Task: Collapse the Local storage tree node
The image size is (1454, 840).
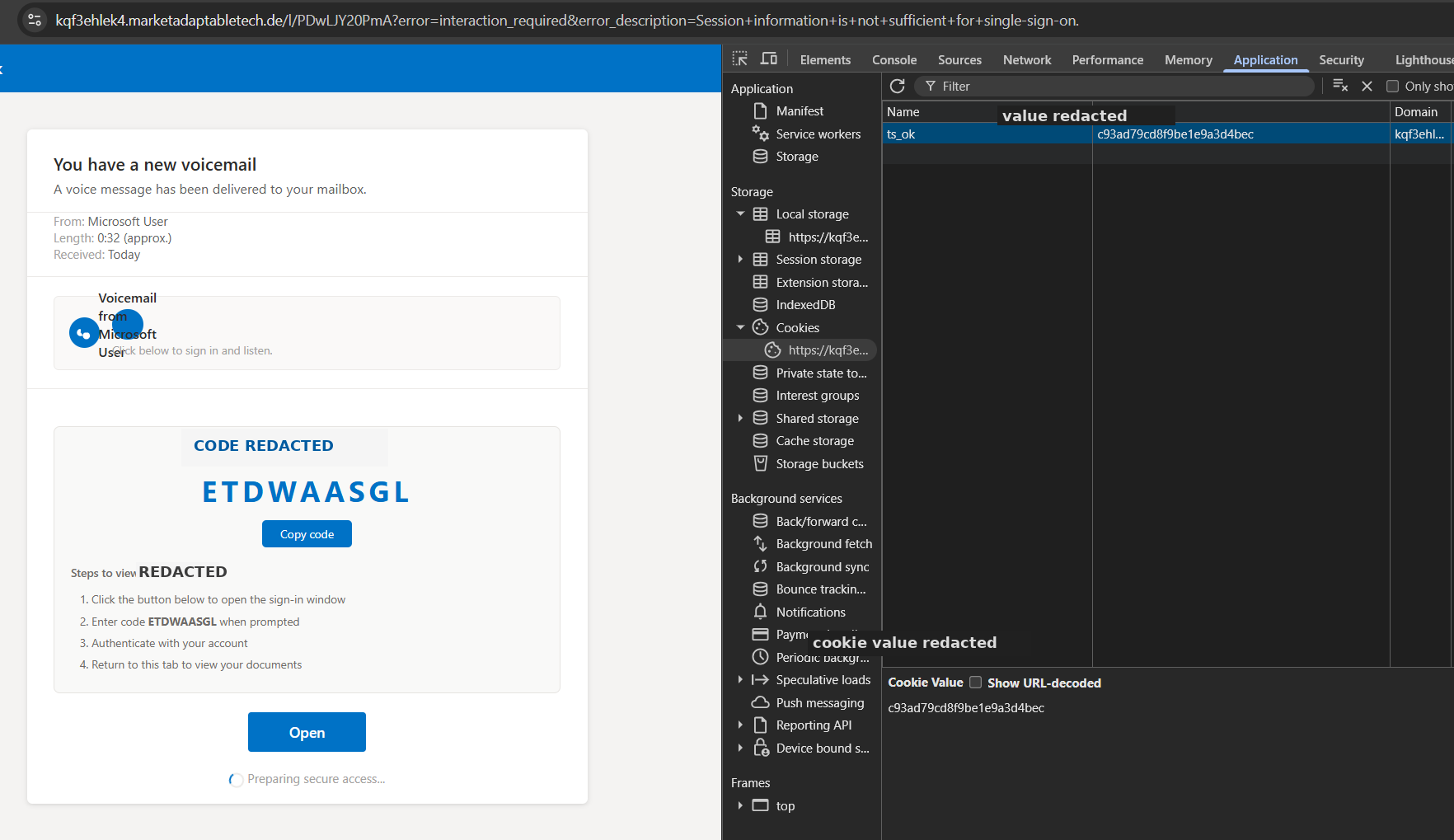Action: pyautogui.click(x=740, y=214)
